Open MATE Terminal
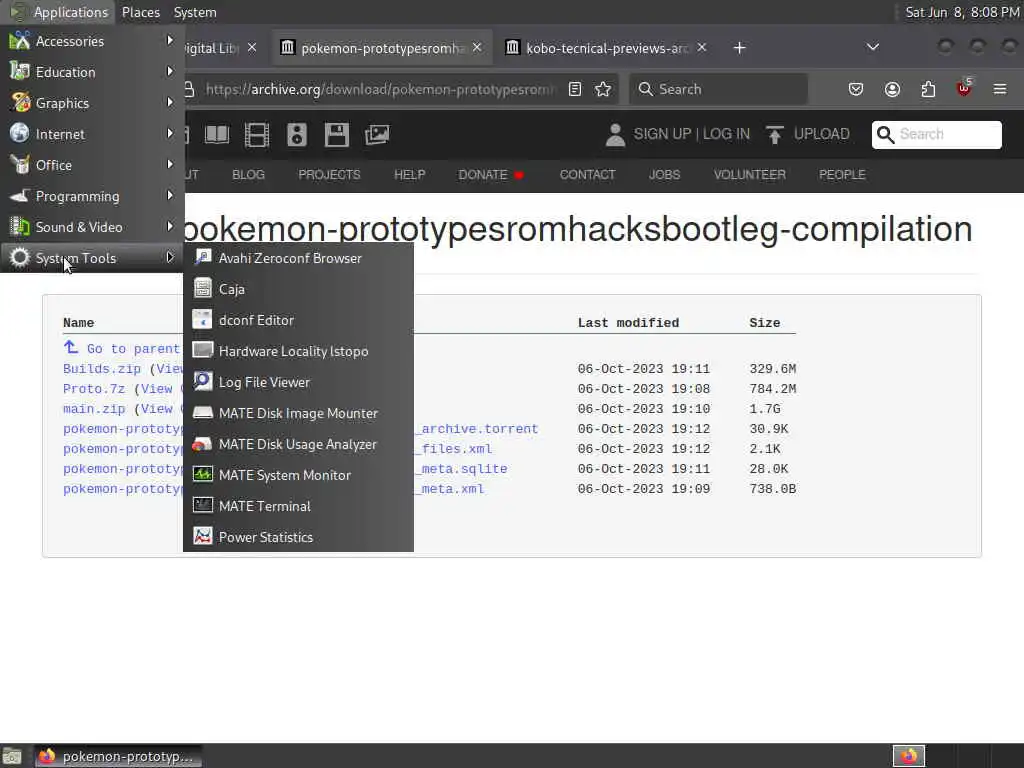Viewport: 1024px width, 768px height. 298,506
